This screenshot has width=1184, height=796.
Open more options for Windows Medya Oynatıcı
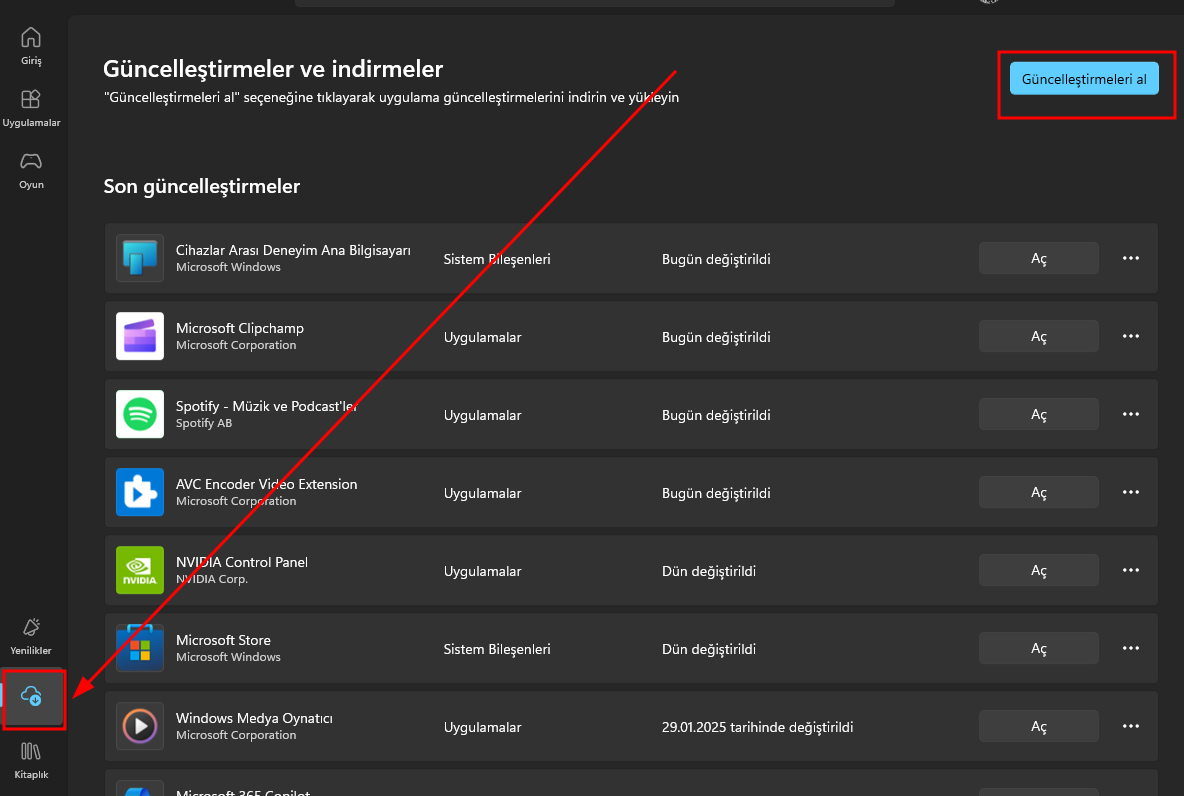pyautogui.click(x=1130, y=727)
